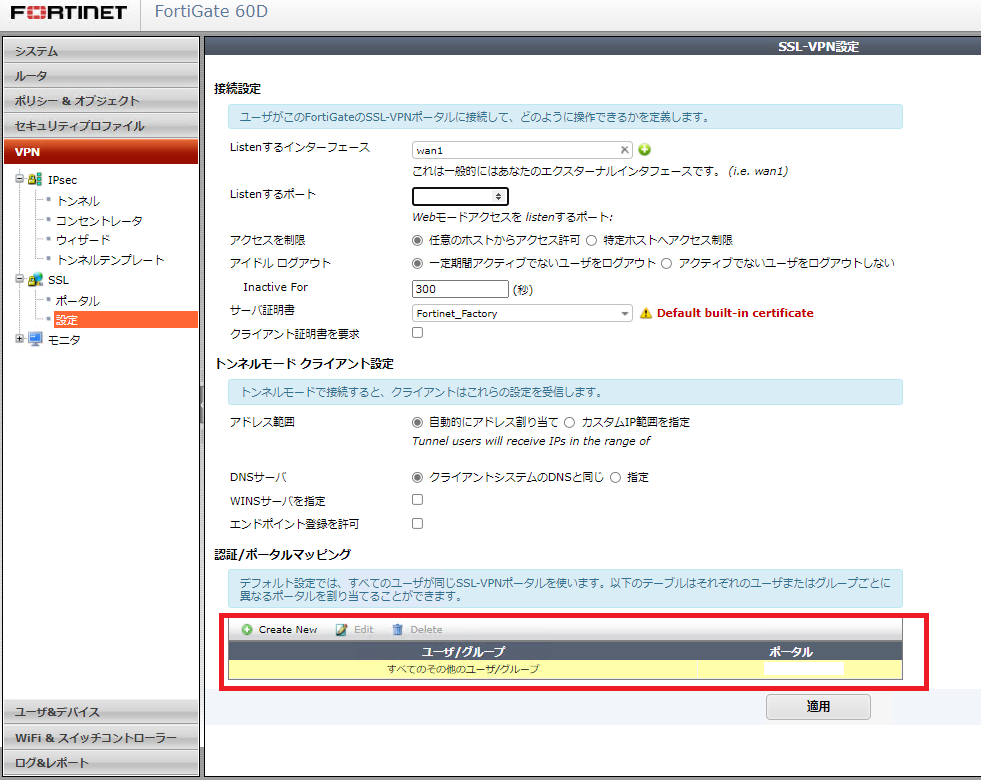
Task: Select 任意のホストからアクセス許可 radio
Action: tap(417, 240)
